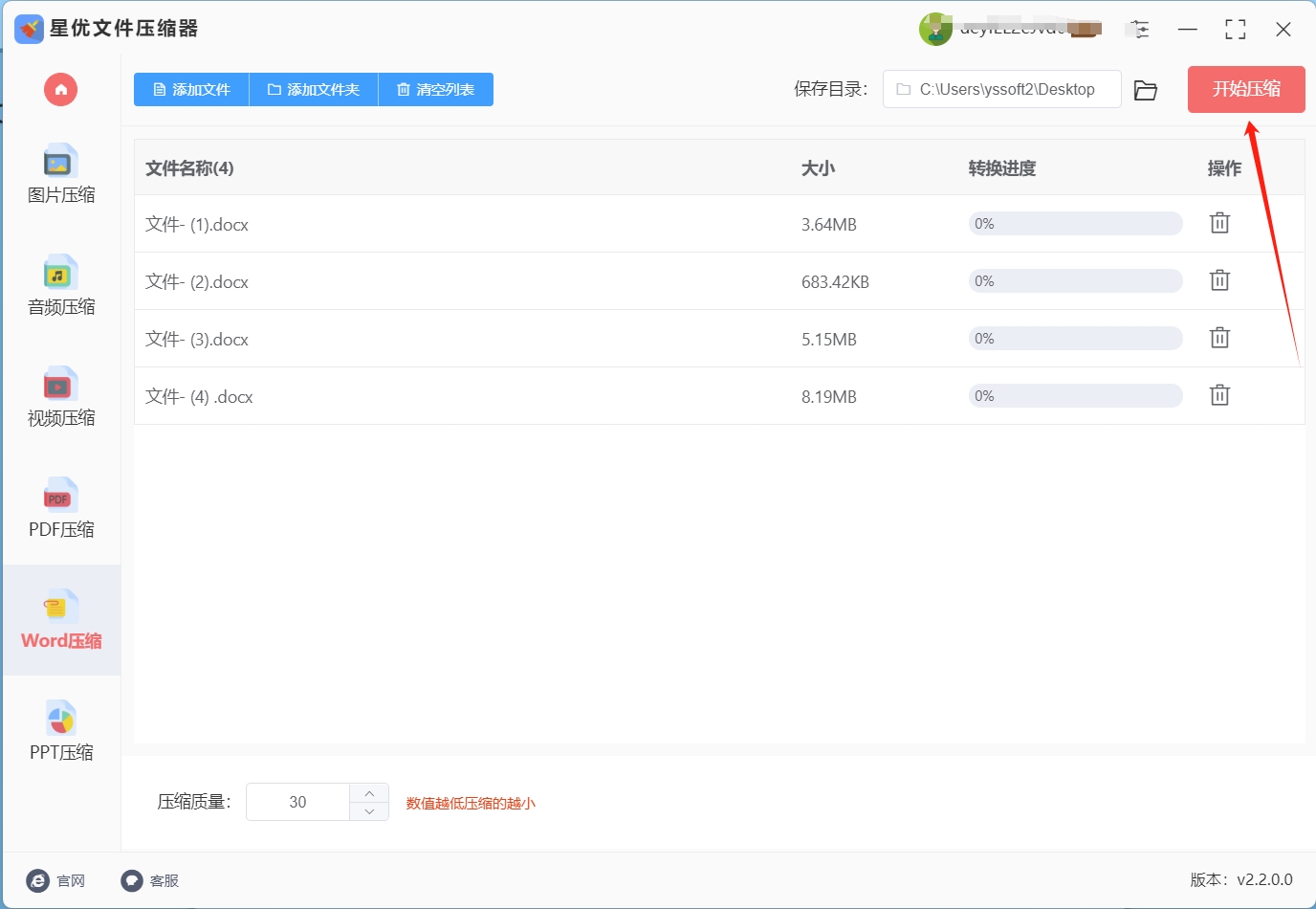Click 添加文件 add file button
The width and height of the screenshot is (1316, 909).
coord(191,89)
